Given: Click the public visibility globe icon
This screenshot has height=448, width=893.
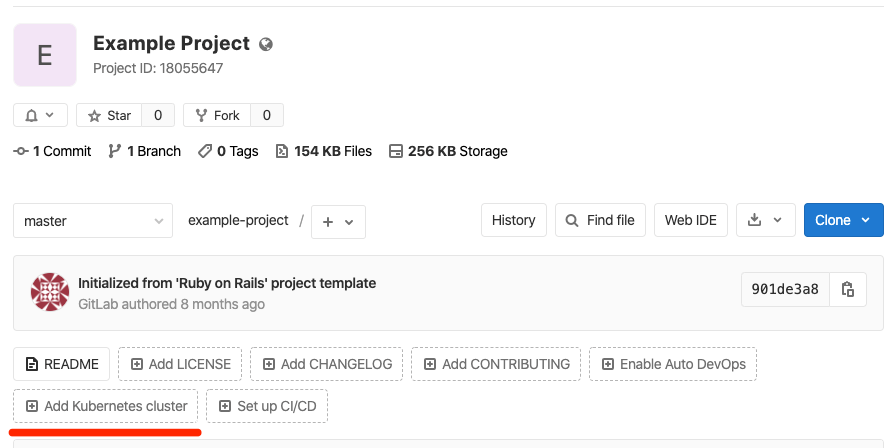Looking at the screenshot, I should (266, 44).
